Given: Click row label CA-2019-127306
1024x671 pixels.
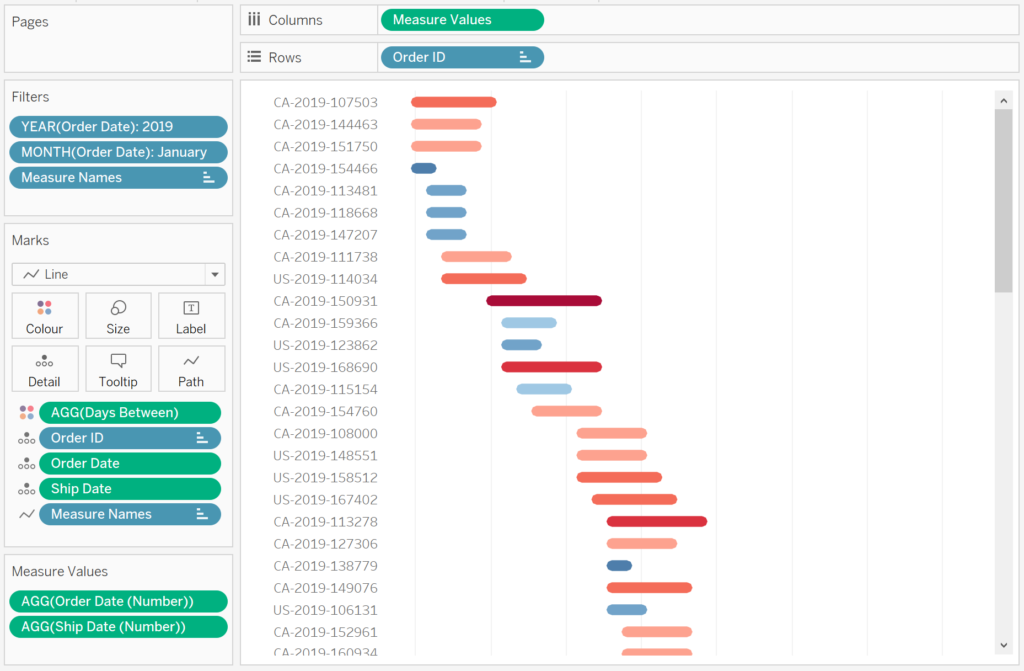Looking at the screenshot, I should pyautogui.click(x=325, y=544).
